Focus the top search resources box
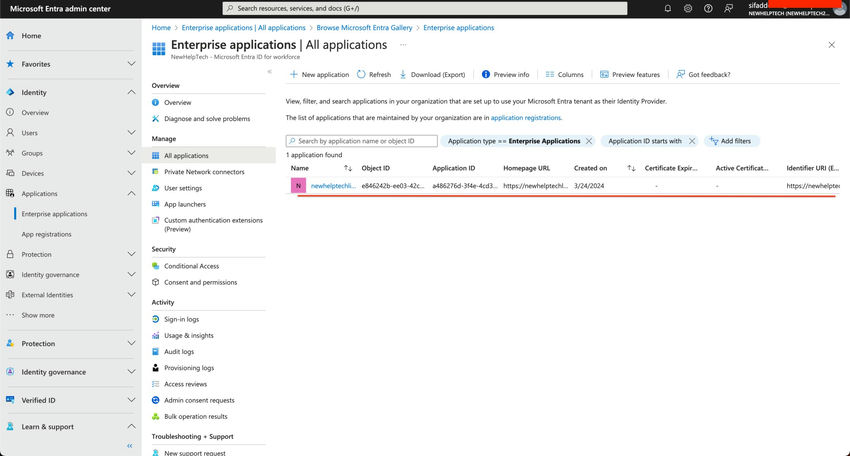 click(x=425, y=8)
